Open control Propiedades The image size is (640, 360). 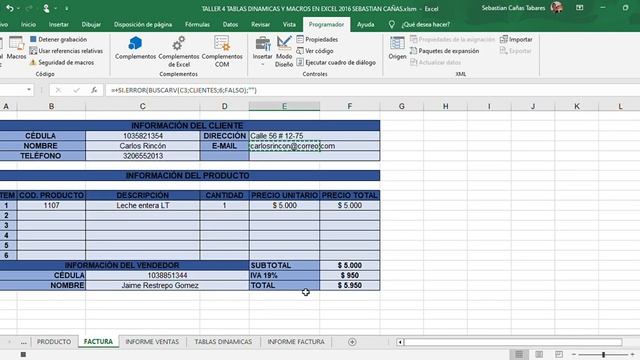(317, 40)
